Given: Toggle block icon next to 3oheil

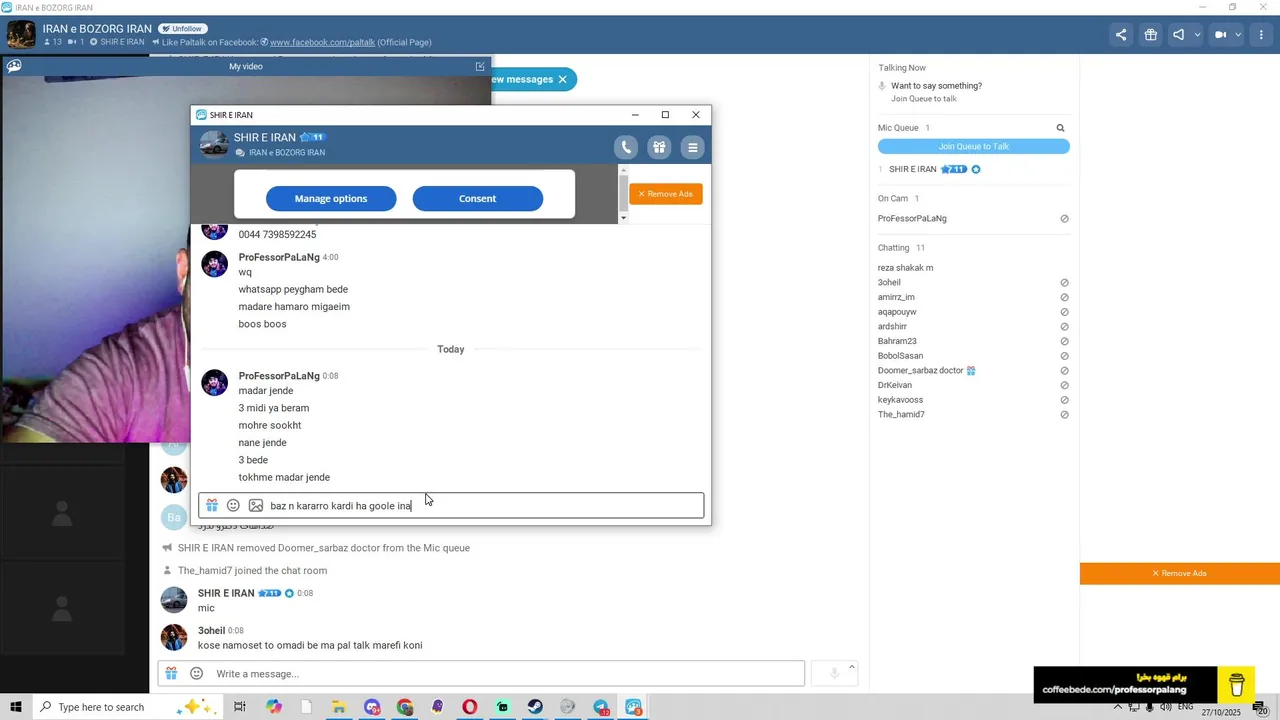Looking at the screenshot, I should (x=1065, y=283).
